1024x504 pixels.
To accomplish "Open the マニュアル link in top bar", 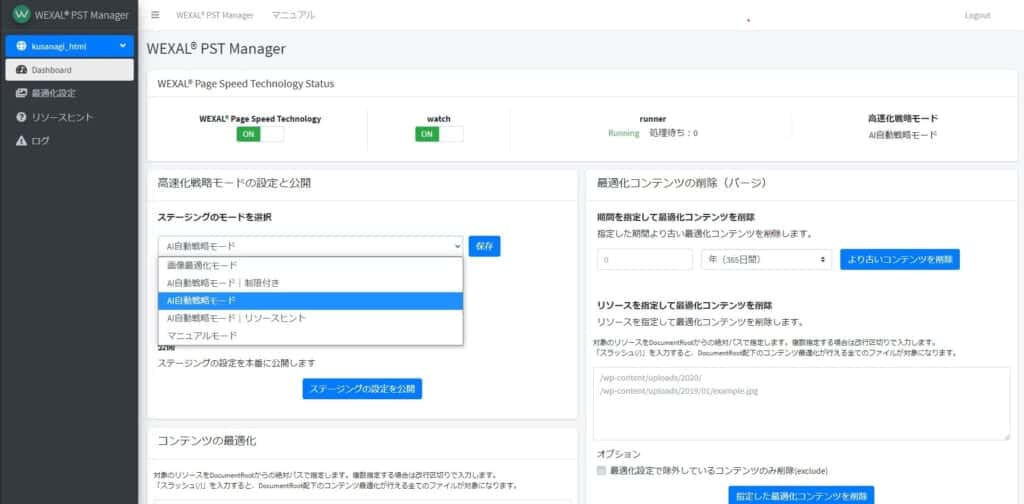I will coord(293,15).
